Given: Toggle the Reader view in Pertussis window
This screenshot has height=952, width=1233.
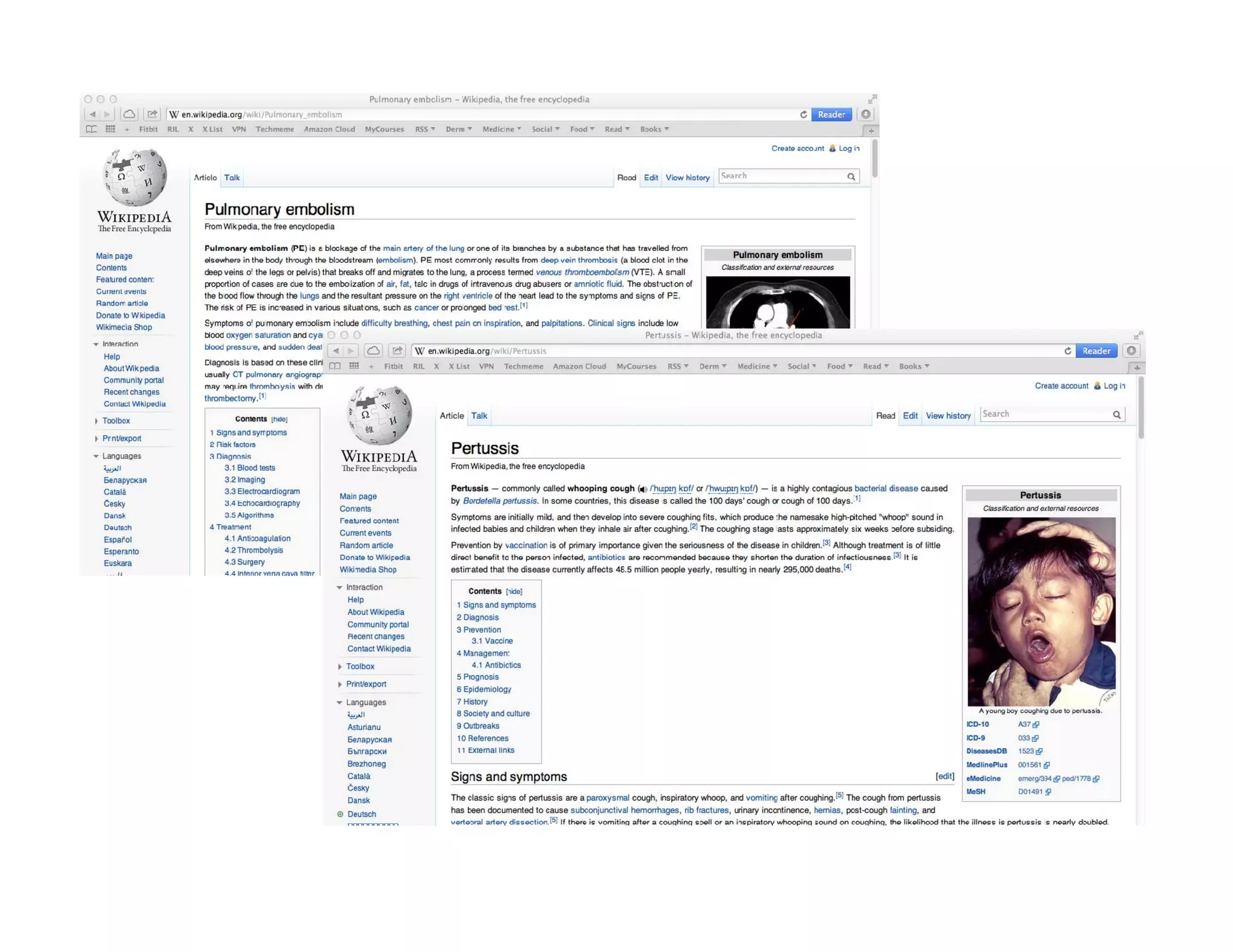Looking at the screenshot, I should point(1096,351).
